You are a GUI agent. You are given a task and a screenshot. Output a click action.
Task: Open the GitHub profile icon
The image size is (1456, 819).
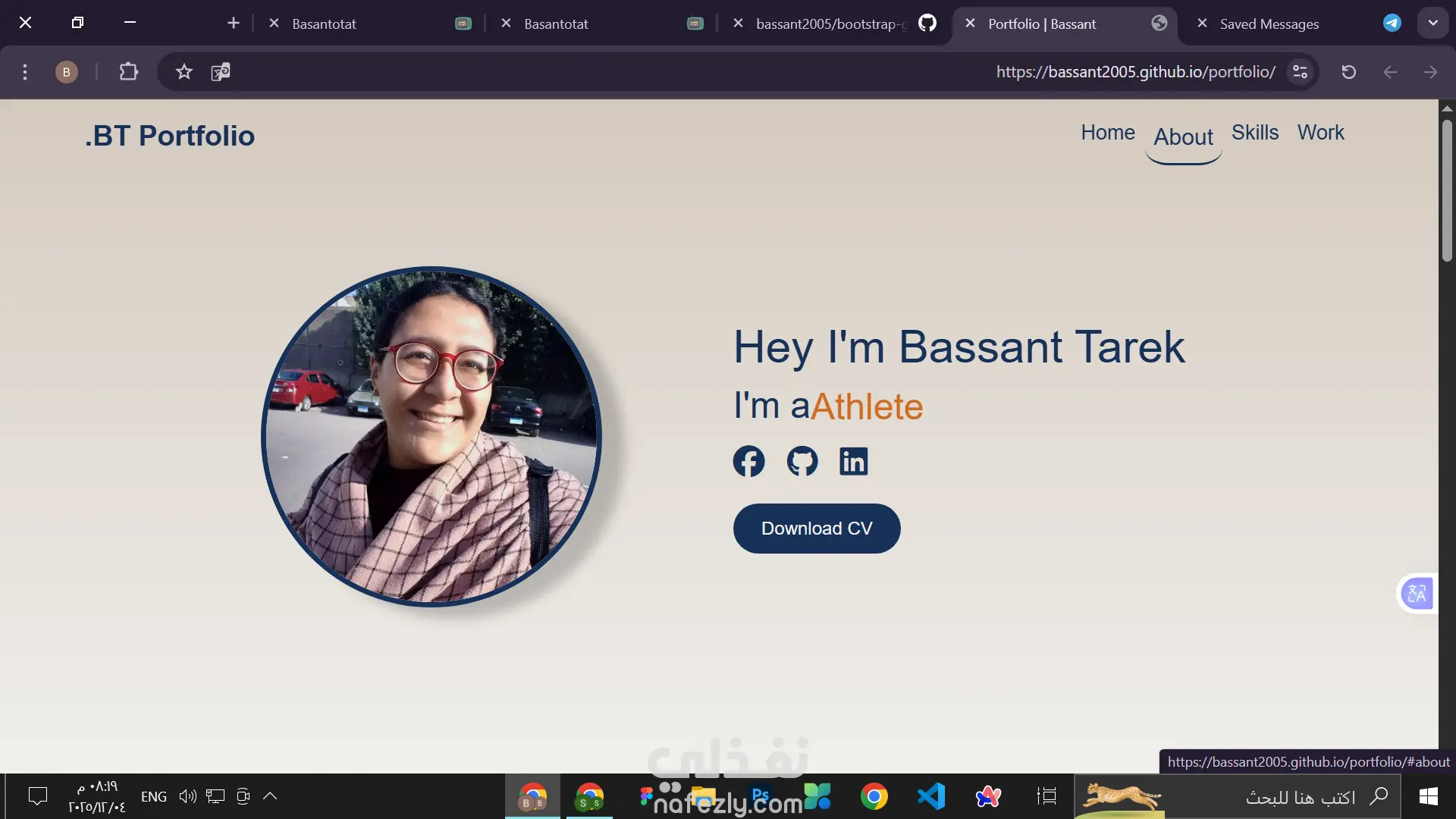pyautogui.click(x=802, y=461)
